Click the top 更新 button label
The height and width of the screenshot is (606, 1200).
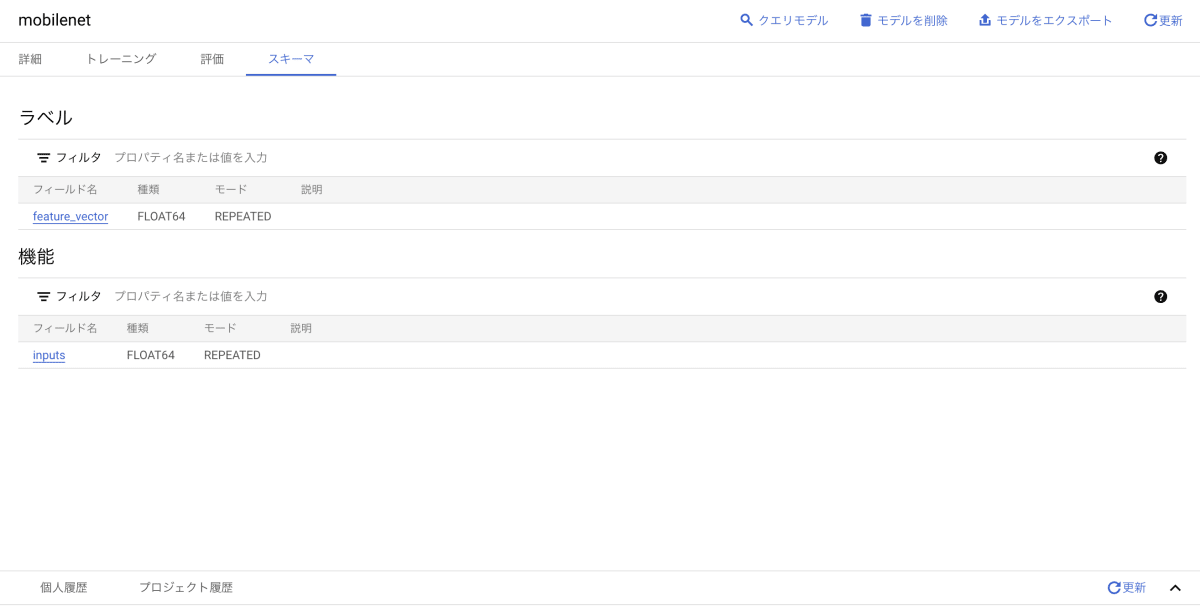point(1171,20)
